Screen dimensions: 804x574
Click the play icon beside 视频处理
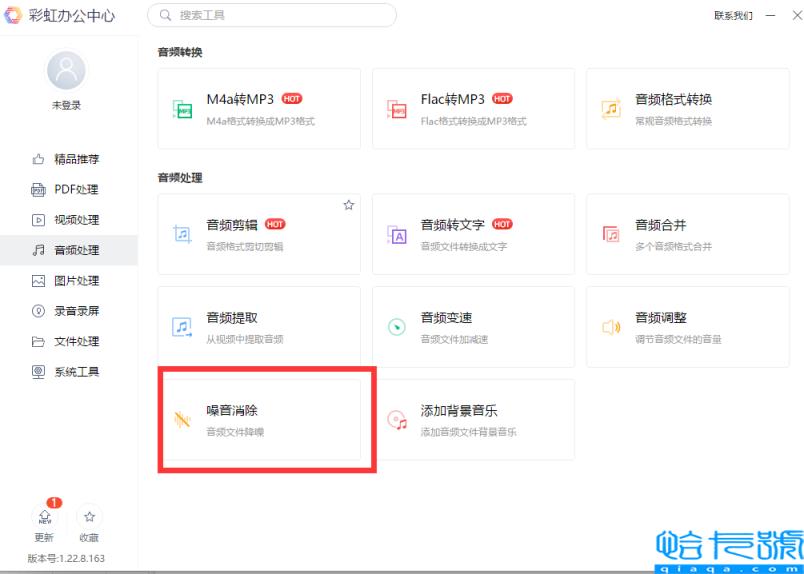pyautogui.click(x=38, y=220)
